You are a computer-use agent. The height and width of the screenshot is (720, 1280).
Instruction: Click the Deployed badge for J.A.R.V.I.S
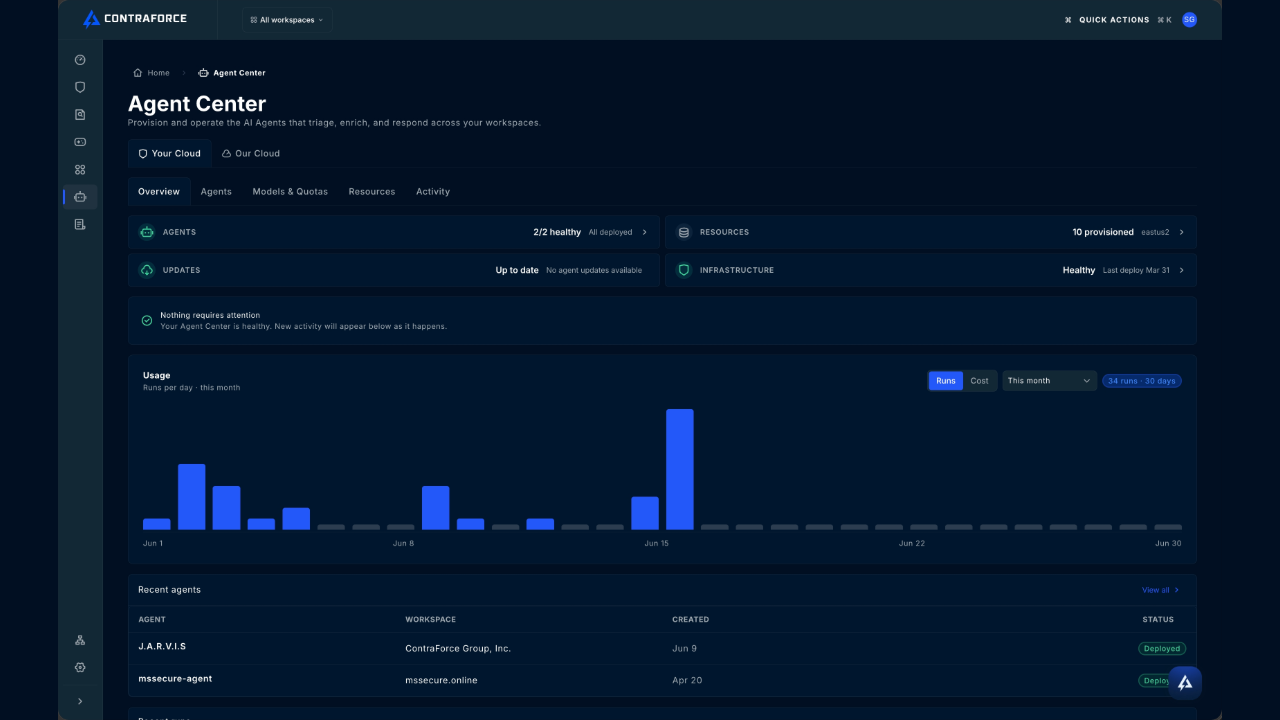[x=1162, y=649]
